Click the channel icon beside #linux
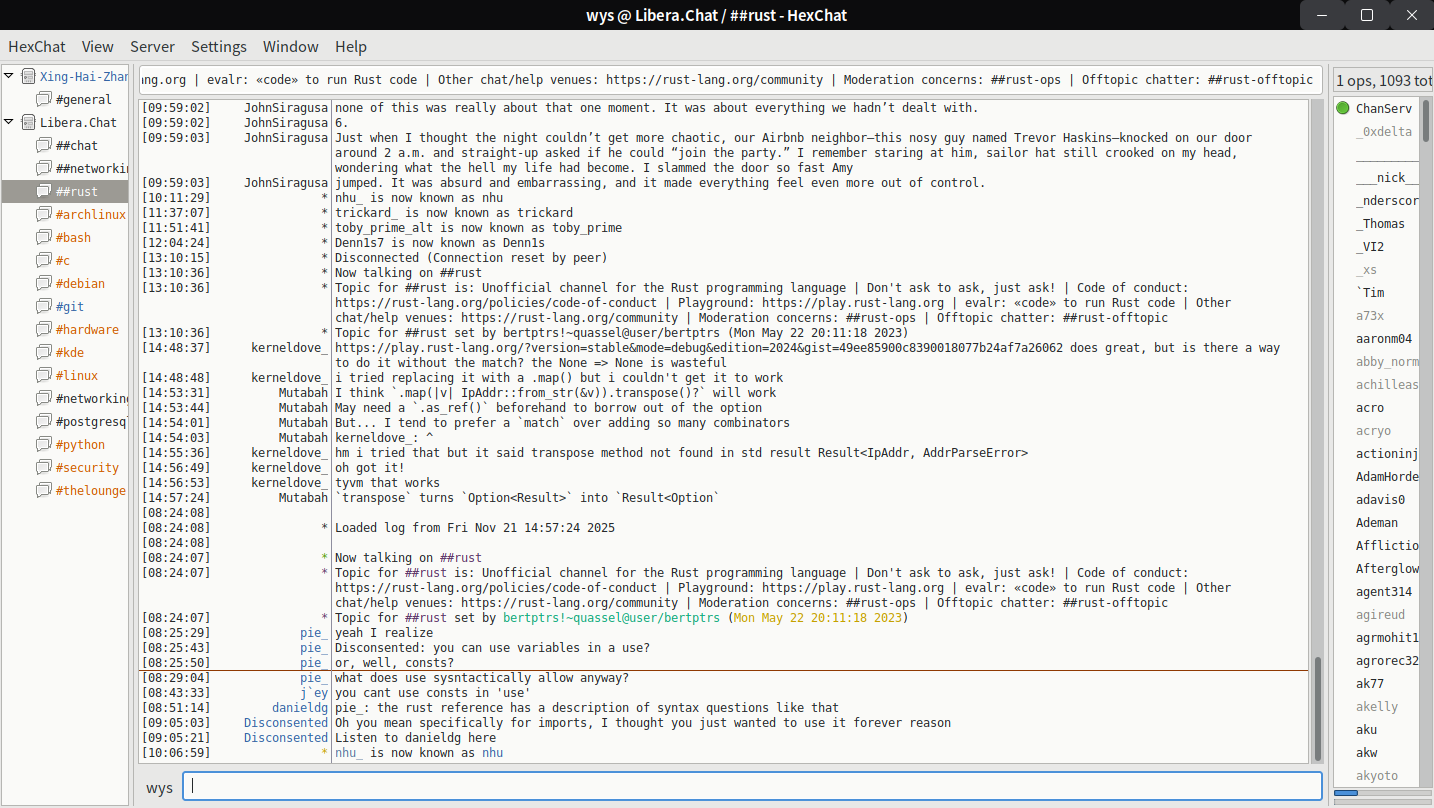The height and width of the screenshot is (808, 1434). click(x=44, y=375)
